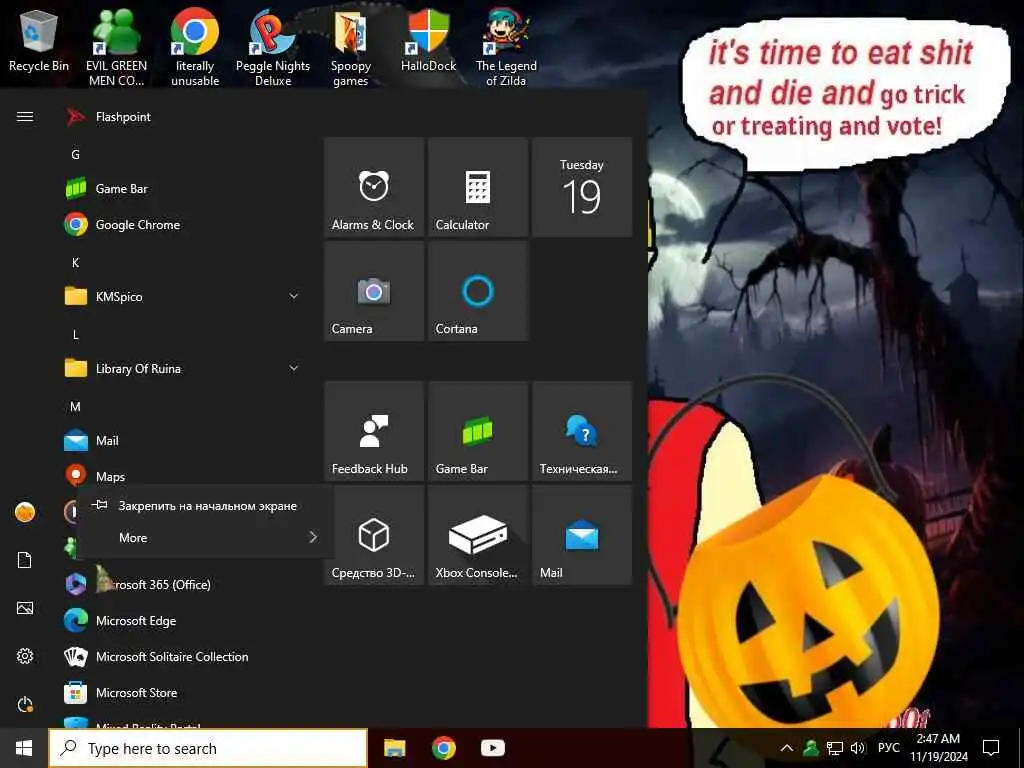
Task: Open EVIL GREEN MEN desktop shortcut
Action: [116, 46]
